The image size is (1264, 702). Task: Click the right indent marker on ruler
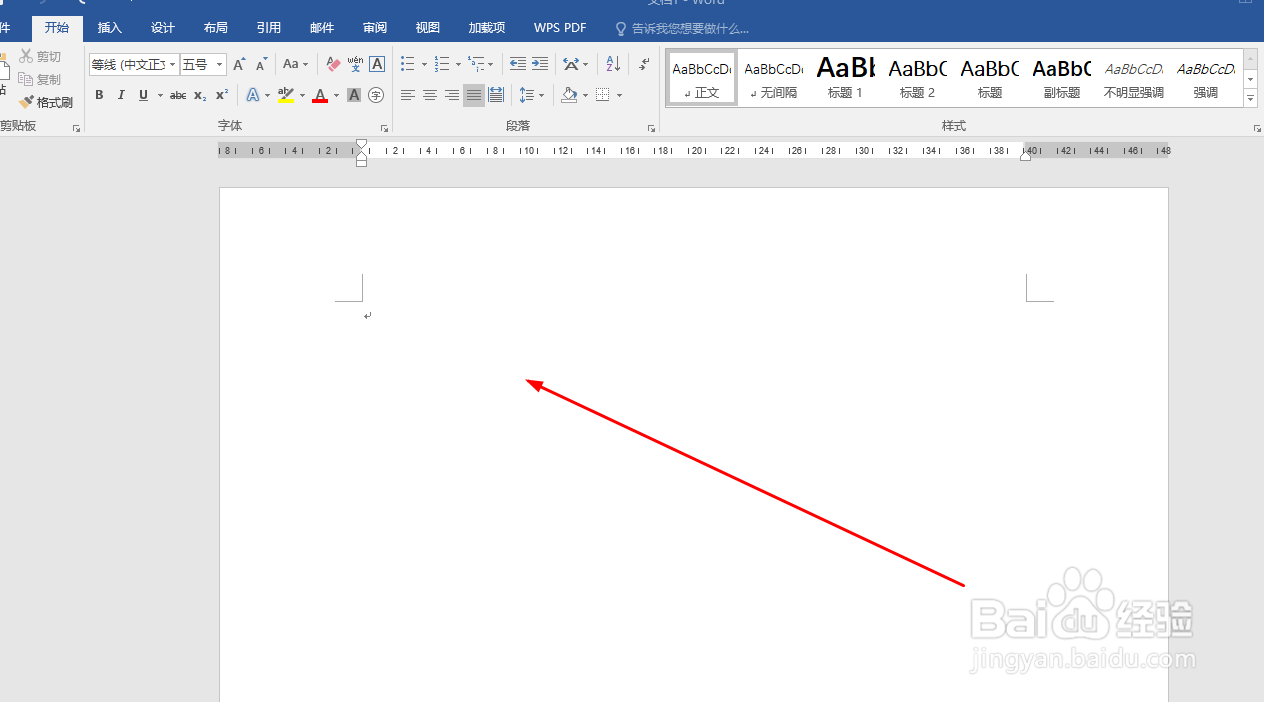click(x=1025, y=155)
